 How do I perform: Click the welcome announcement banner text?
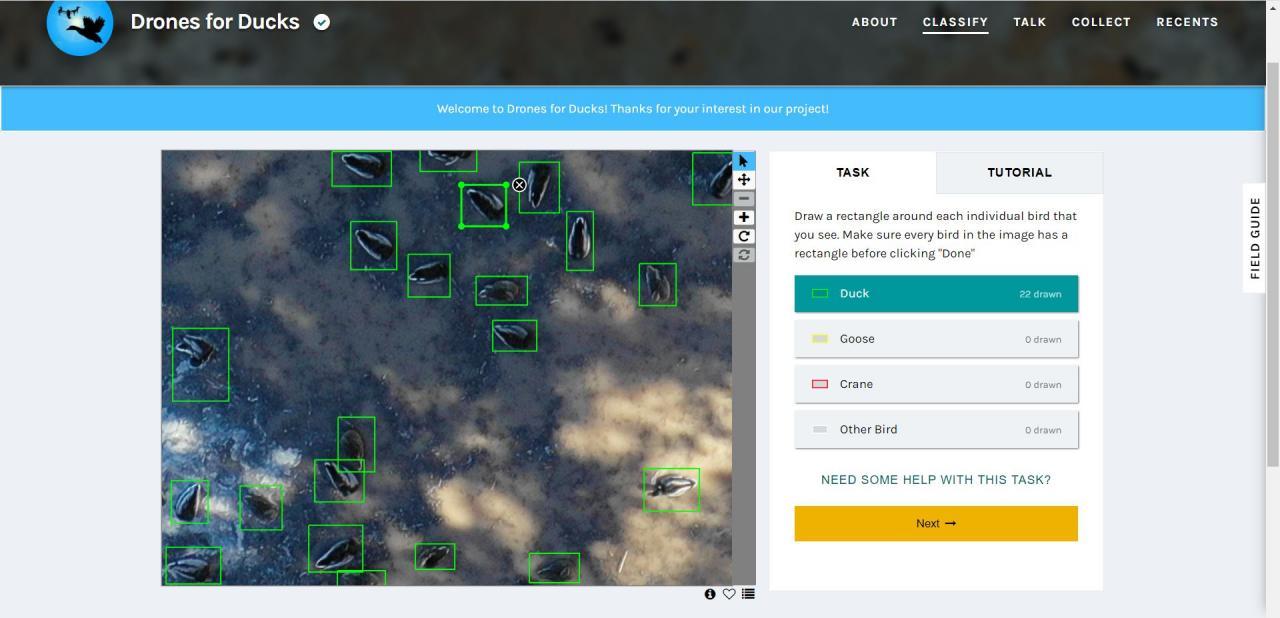tap(633, 108)
